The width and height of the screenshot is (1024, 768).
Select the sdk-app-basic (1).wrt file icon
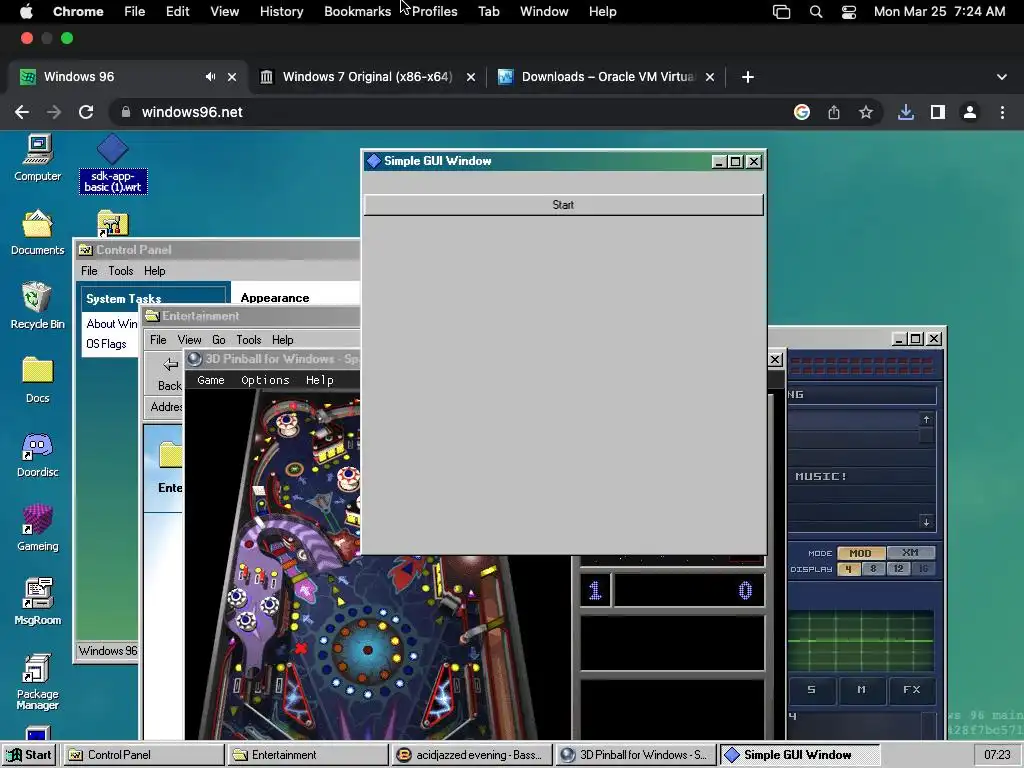click(113, 164)
